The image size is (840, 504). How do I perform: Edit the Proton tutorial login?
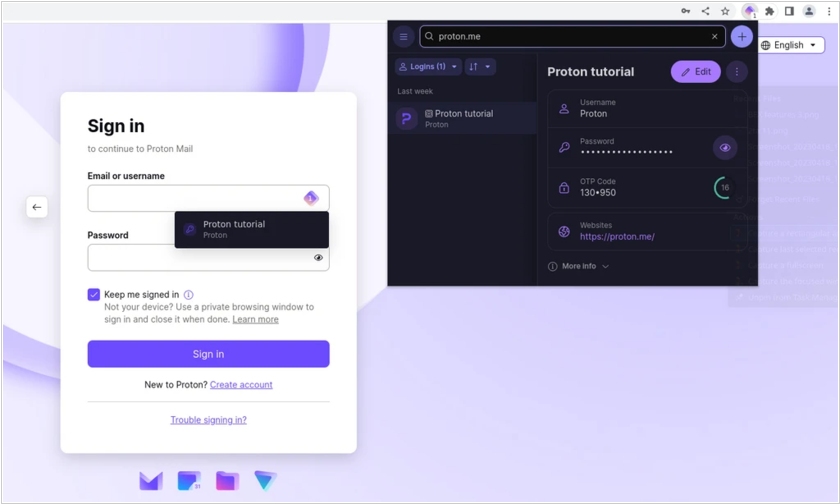[x=695, y=72]
